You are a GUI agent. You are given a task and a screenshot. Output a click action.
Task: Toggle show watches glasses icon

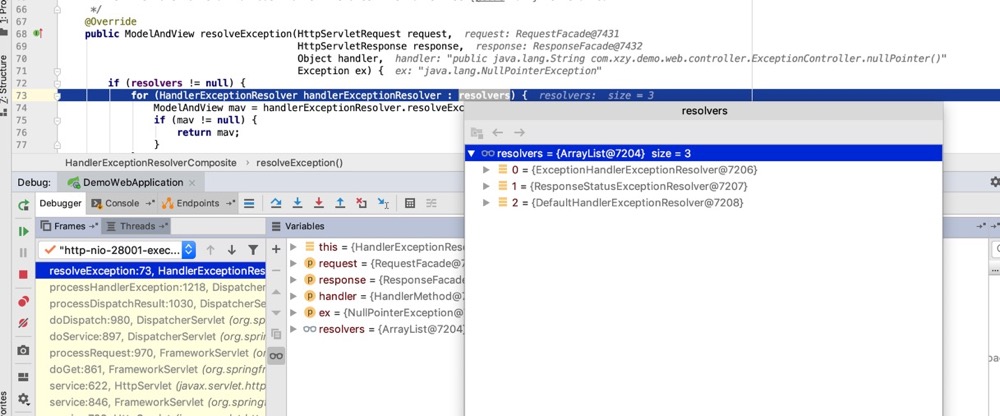click(276, 356)
